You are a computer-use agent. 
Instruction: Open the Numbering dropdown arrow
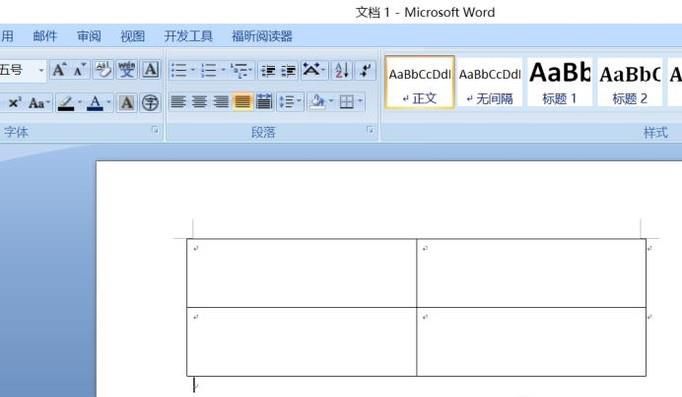(223, 70)
